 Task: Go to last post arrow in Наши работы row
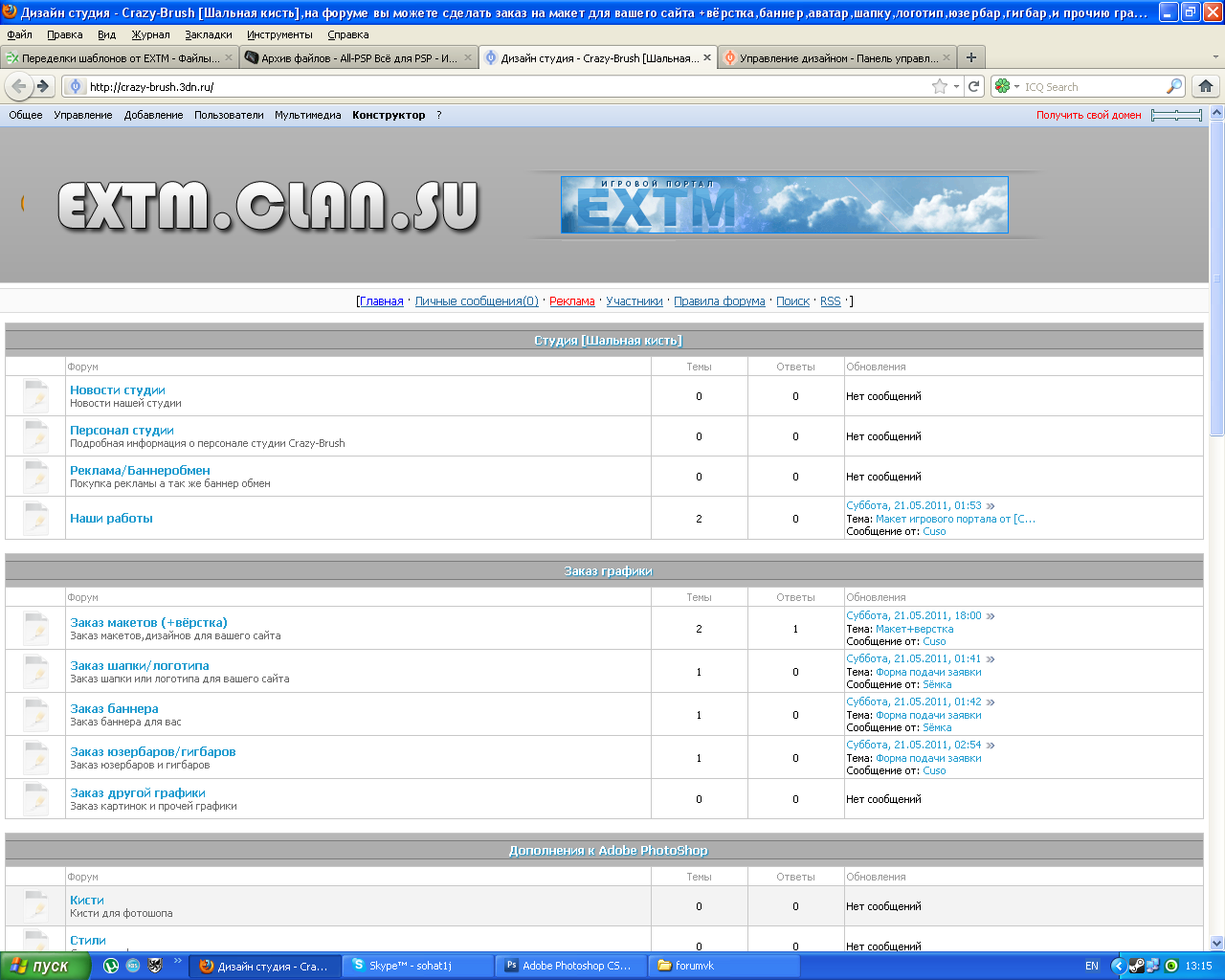(x=991, y=505)
